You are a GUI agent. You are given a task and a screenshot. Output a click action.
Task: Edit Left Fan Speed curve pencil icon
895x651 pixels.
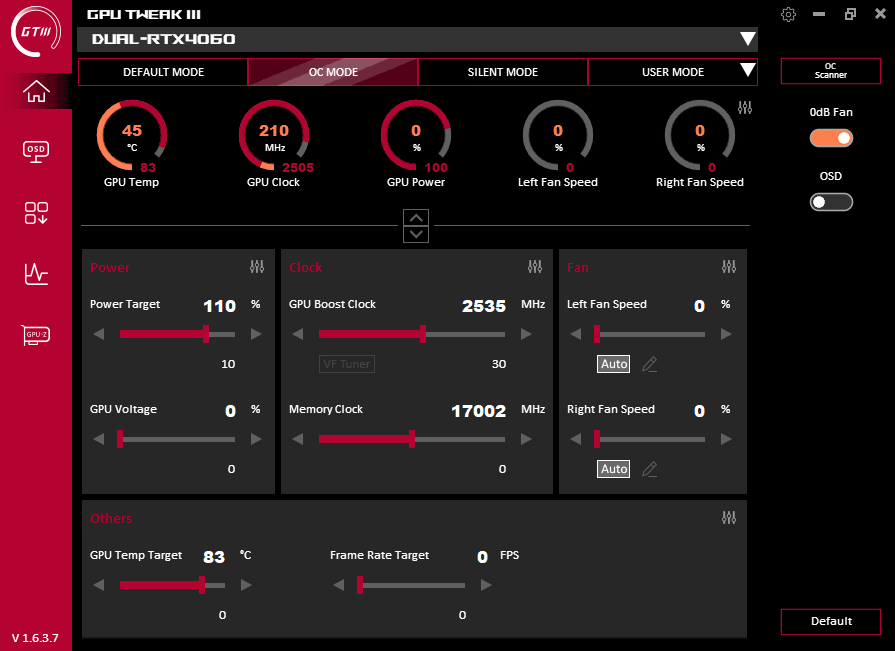coord(650,364)
